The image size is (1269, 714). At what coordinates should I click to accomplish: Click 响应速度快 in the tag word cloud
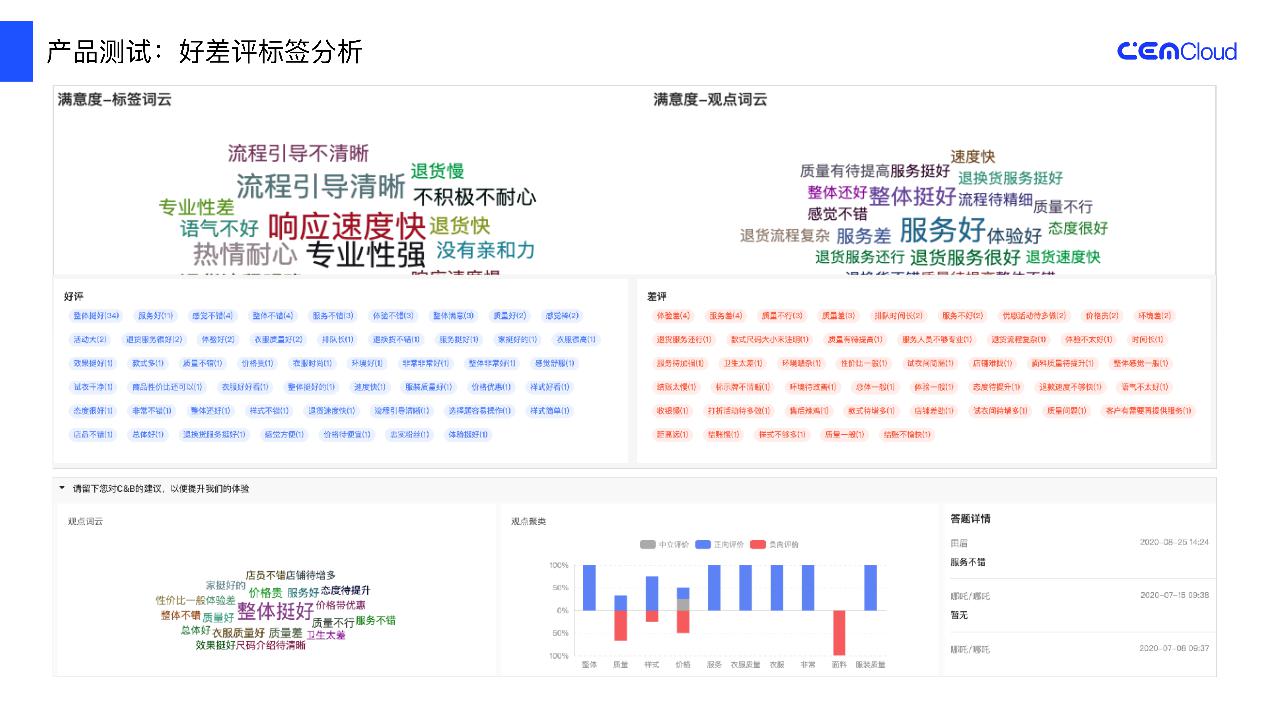click(346, 225)
